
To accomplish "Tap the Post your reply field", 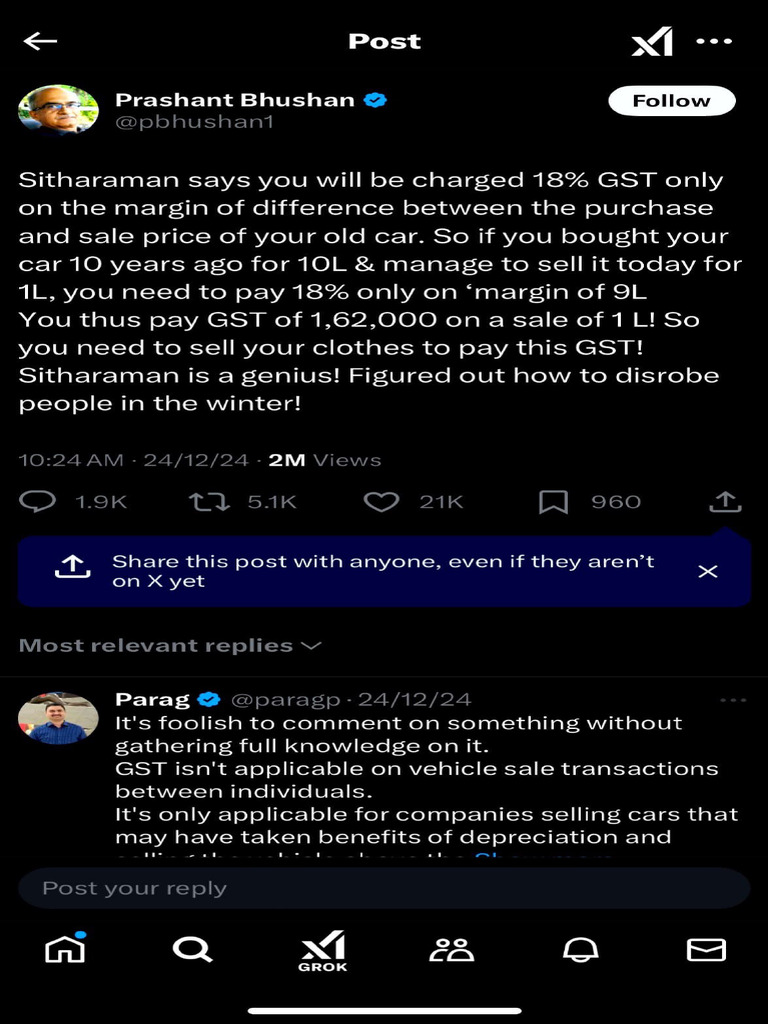I will (x=384, y=888).
